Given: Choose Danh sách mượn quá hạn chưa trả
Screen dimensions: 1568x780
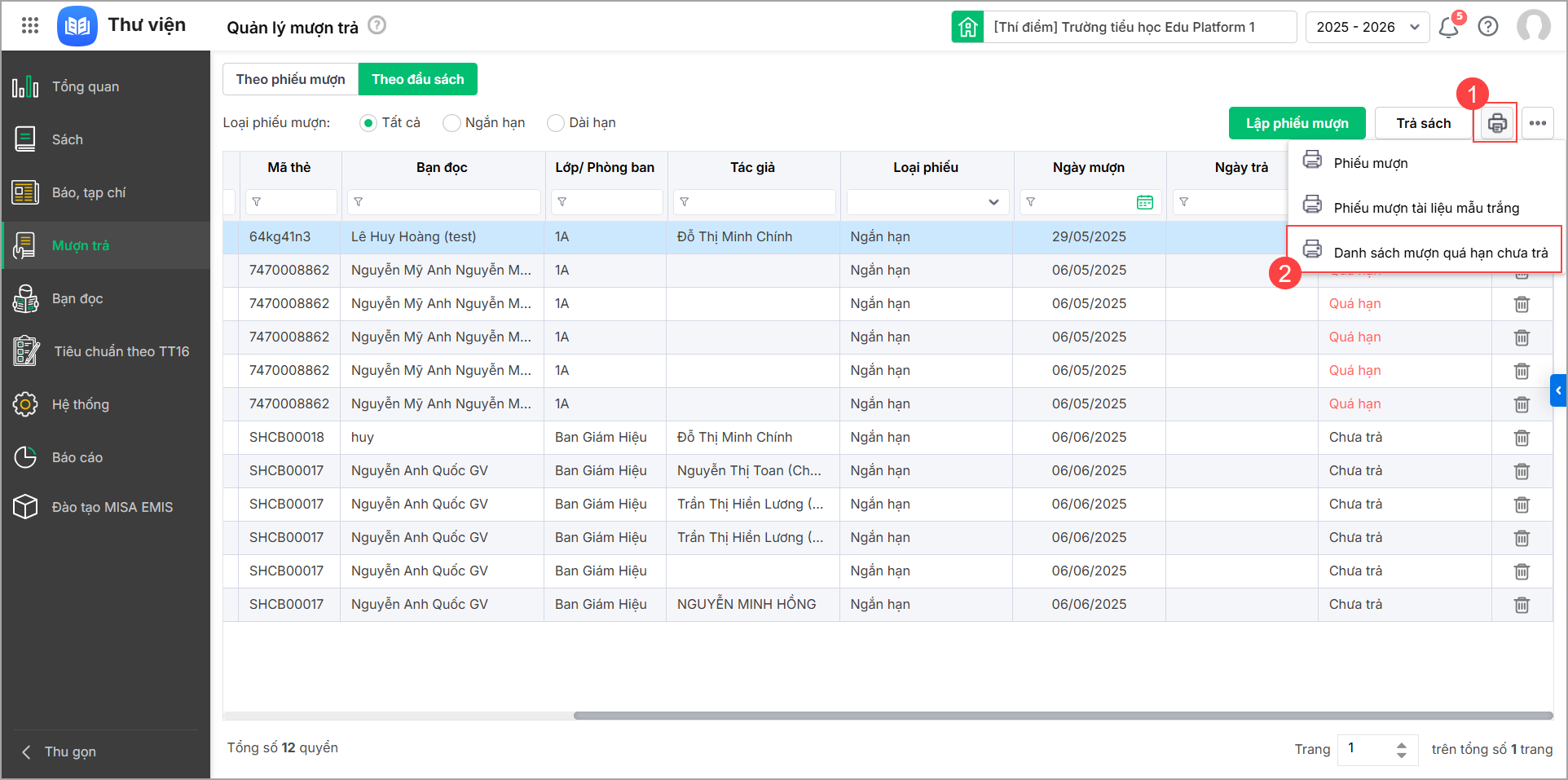Looking at the screenshot, I should pos(1440,253).
